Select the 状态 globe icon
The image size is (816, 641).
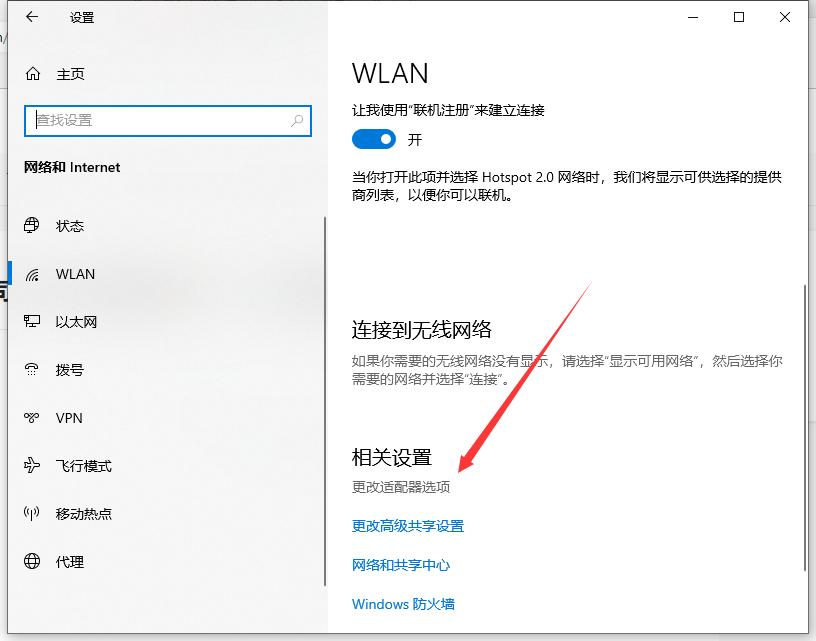point(32,225)
